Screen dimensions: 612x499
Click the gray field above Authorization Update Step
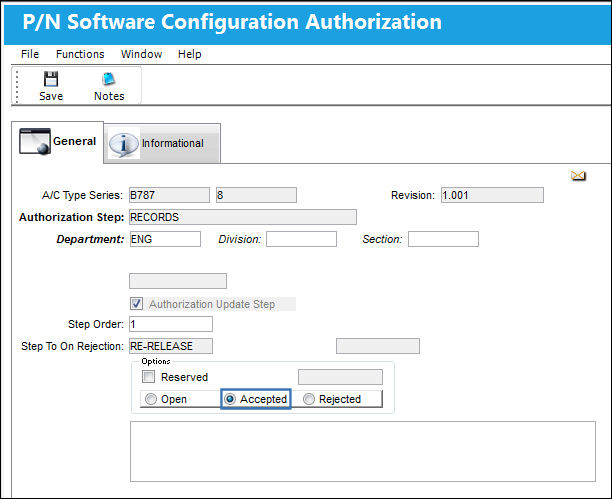tap(178, 281)
